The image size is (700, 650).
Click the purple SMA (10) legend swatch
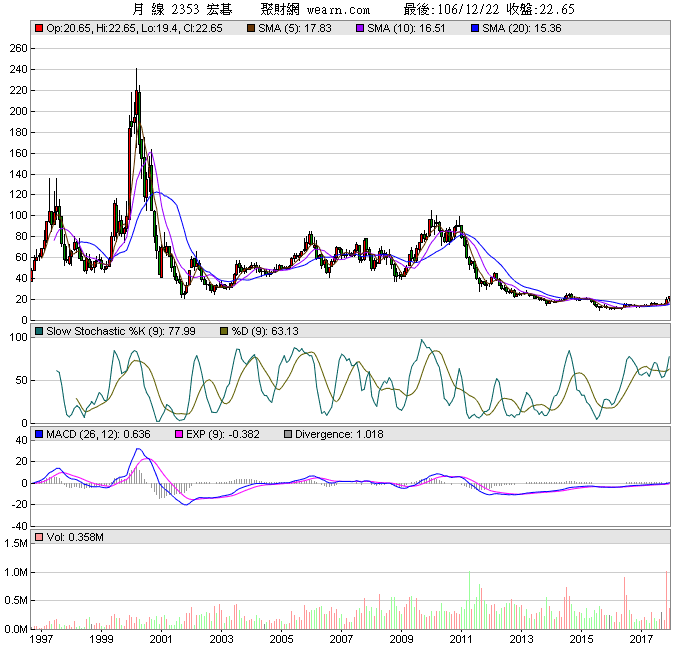pyautogui.click(x=360, y=28)
